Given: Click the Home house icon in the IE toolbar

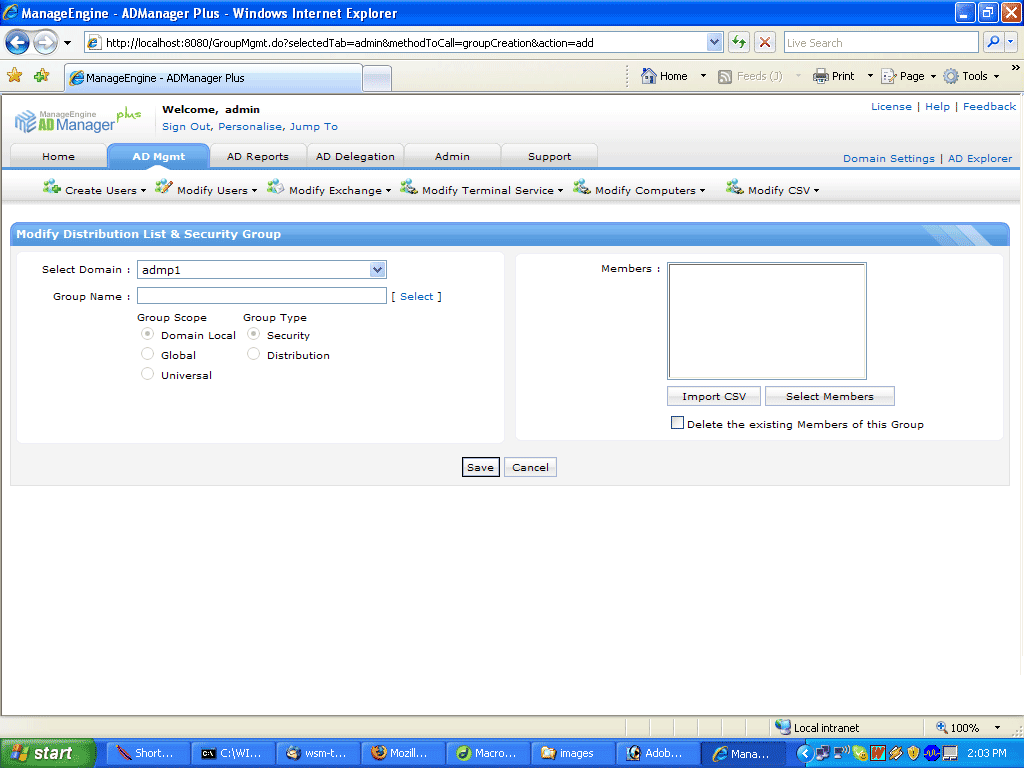Looking at the screenshot, I should pos(648,76).
